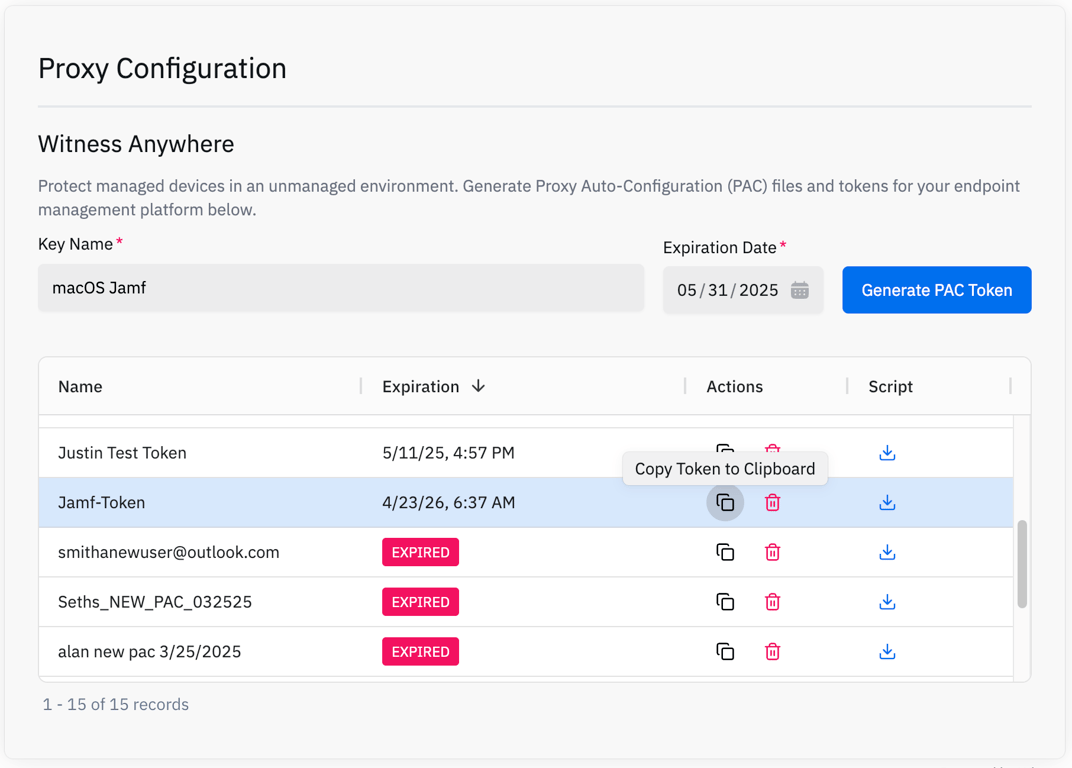Click the Name column header

click(80, 387)
